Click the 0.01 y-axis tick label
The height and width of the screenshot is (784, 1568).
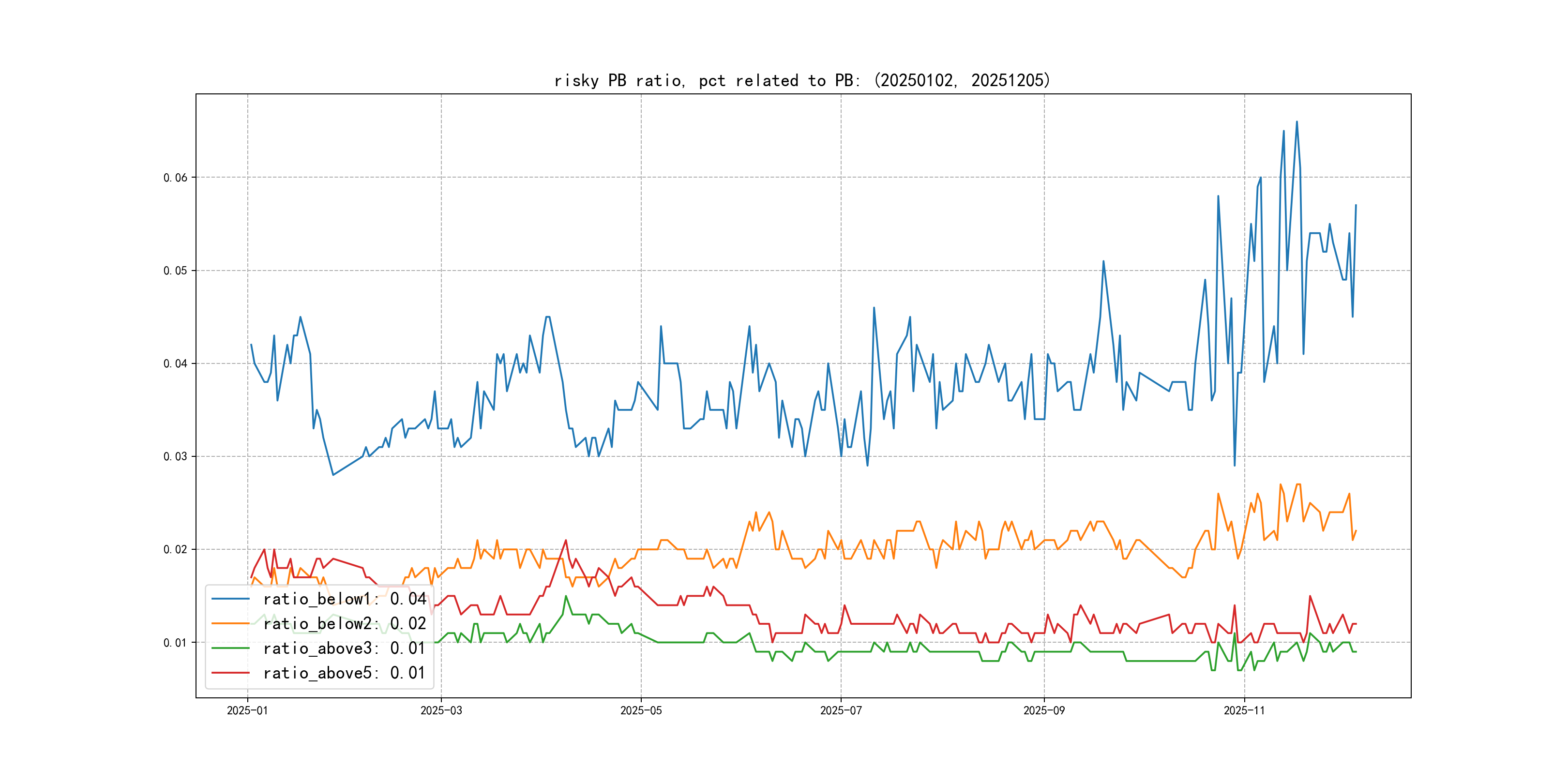175,643
